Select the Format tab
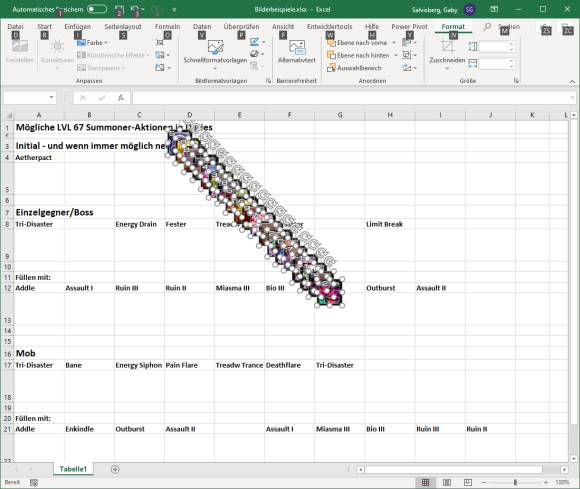This screenshot has height=489, width=580. click(453, 27)
